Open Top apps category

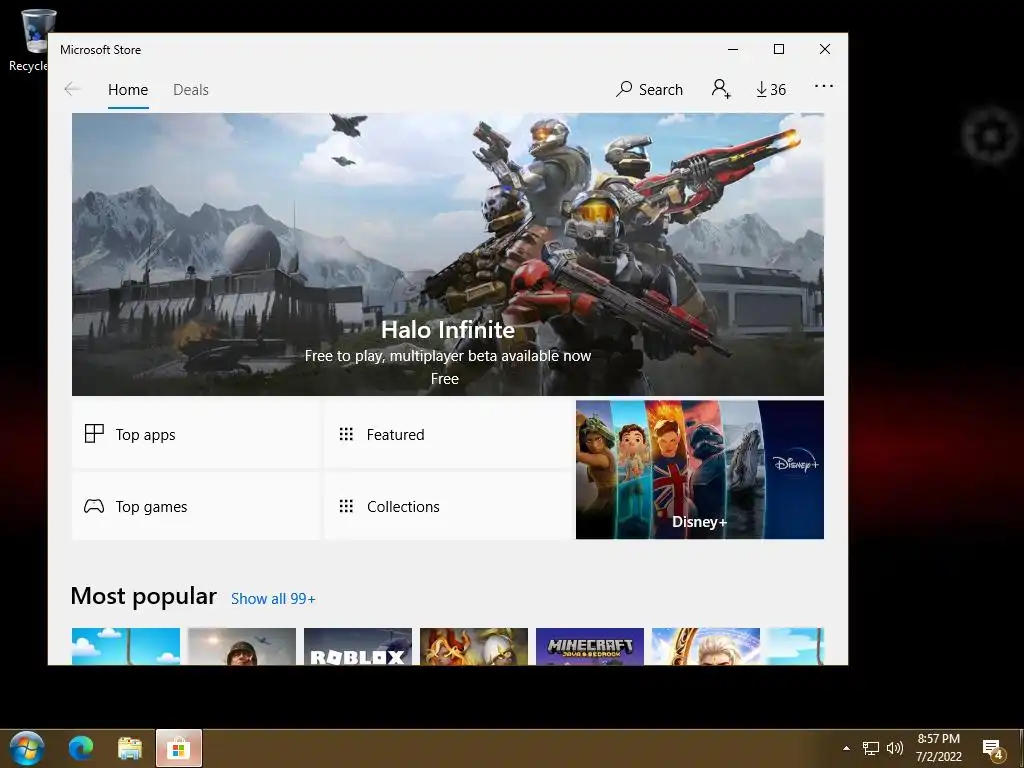(195, 434)
